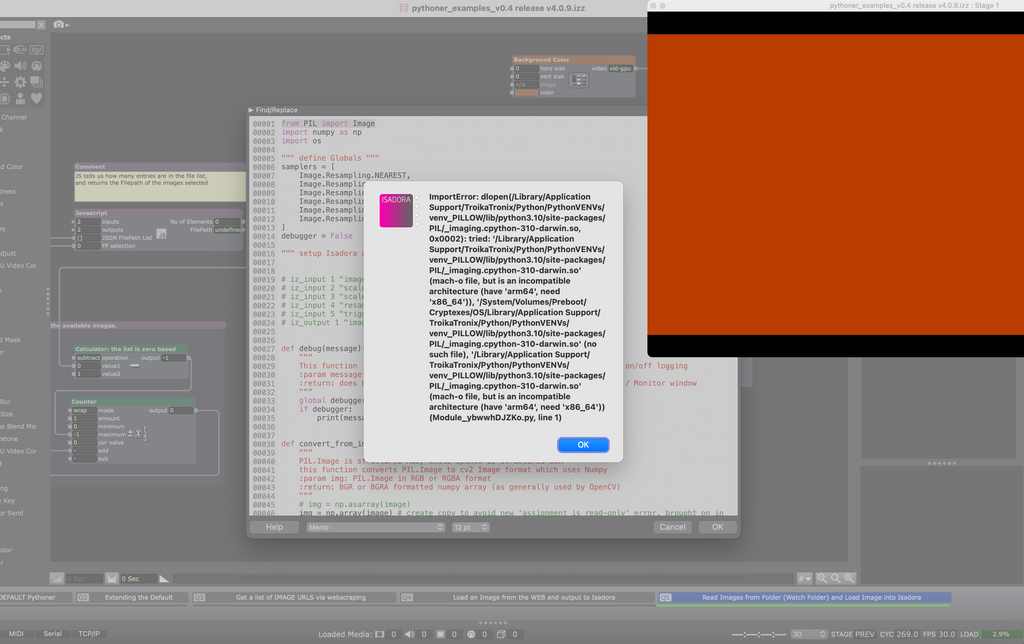Open Help in the code editor dialog
Viewport: 1024px width, 644px height.
click(274, 527)
